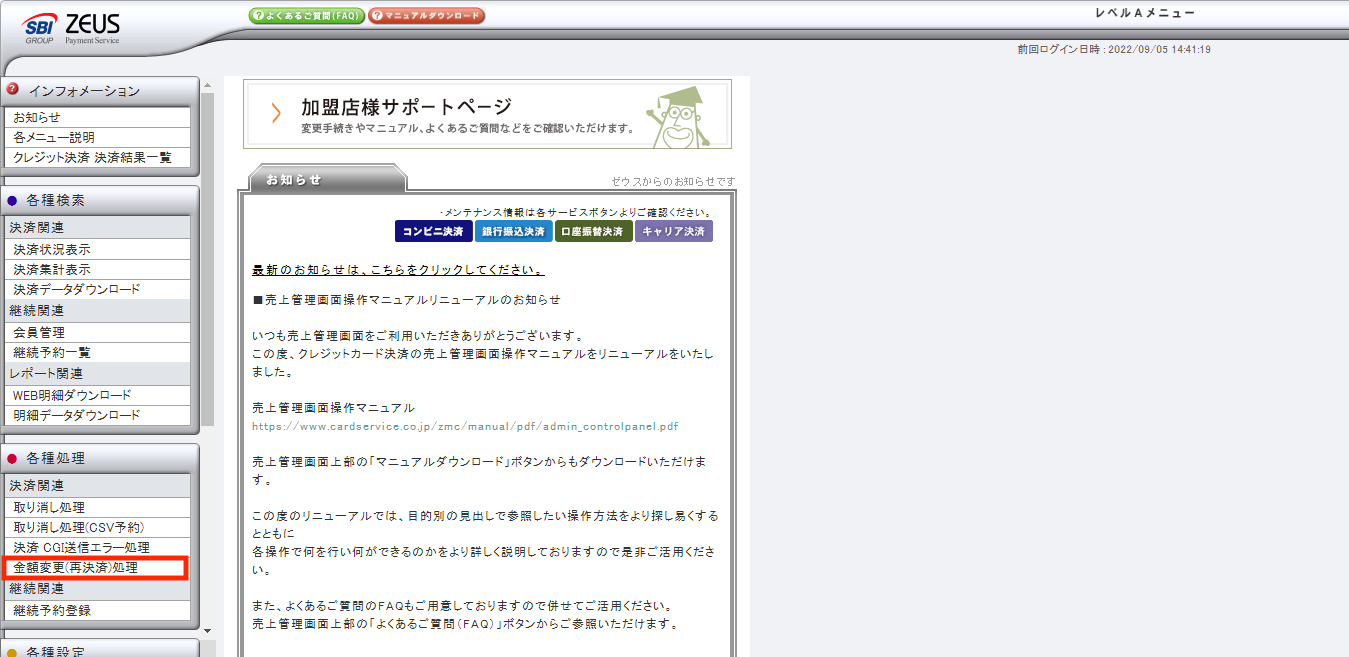Click the 前回ログイン日時 timestamp text
Screen dimensions: 1349x657
(1114, 49)
